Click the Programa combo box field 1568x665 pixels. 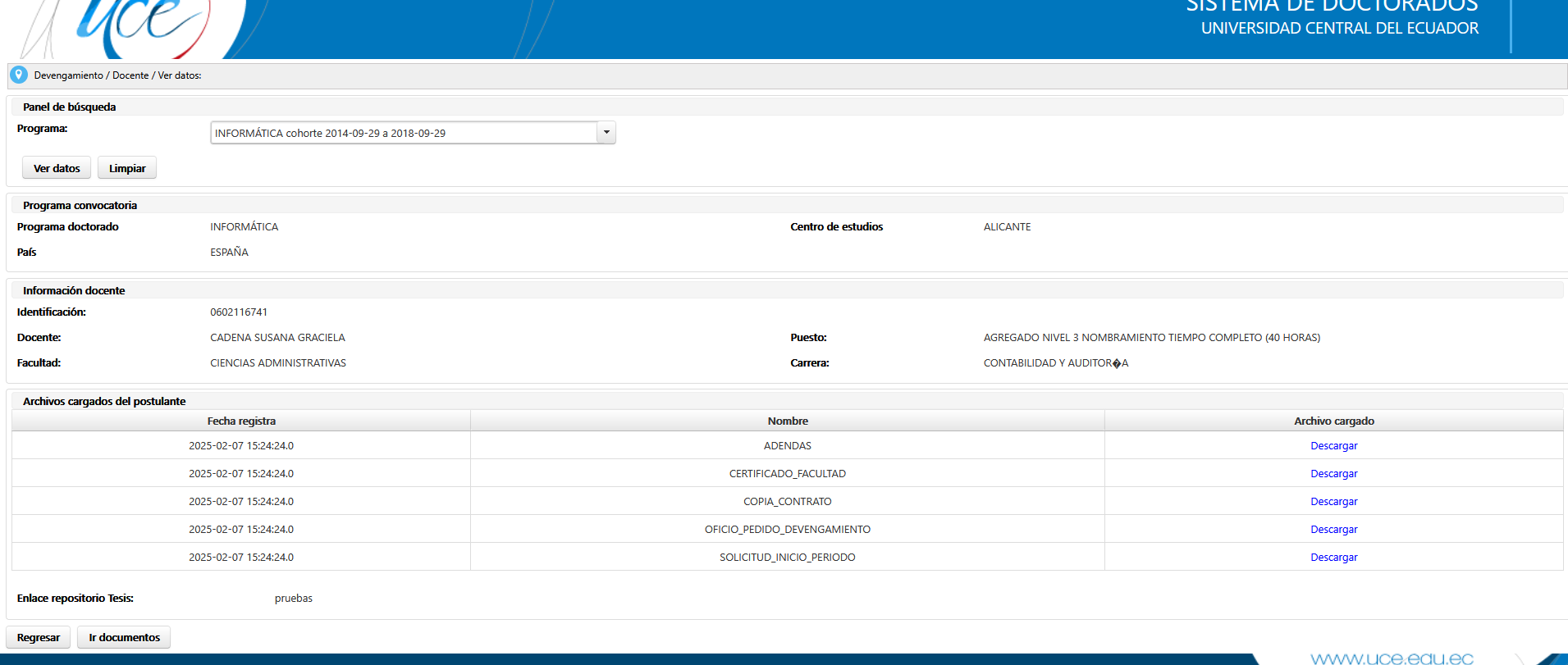[413, 133]
